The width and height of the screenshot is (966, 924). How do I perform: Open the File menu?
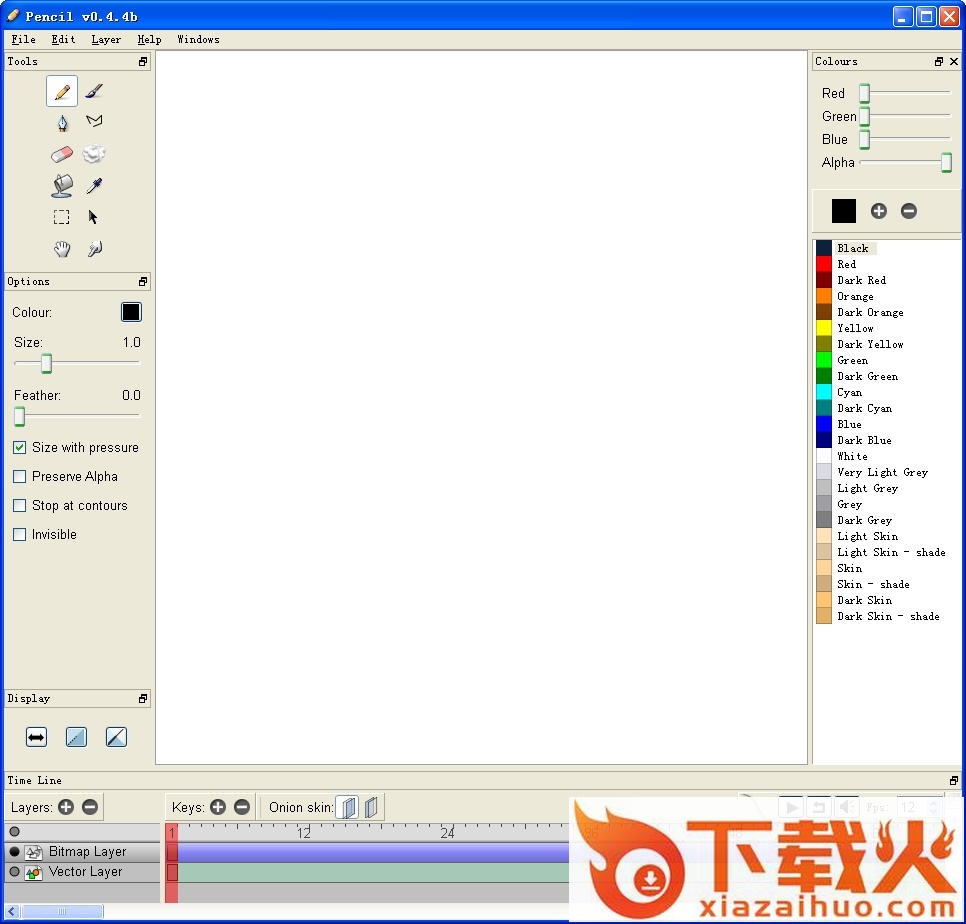pyautogui.click(x=23, y=39)
